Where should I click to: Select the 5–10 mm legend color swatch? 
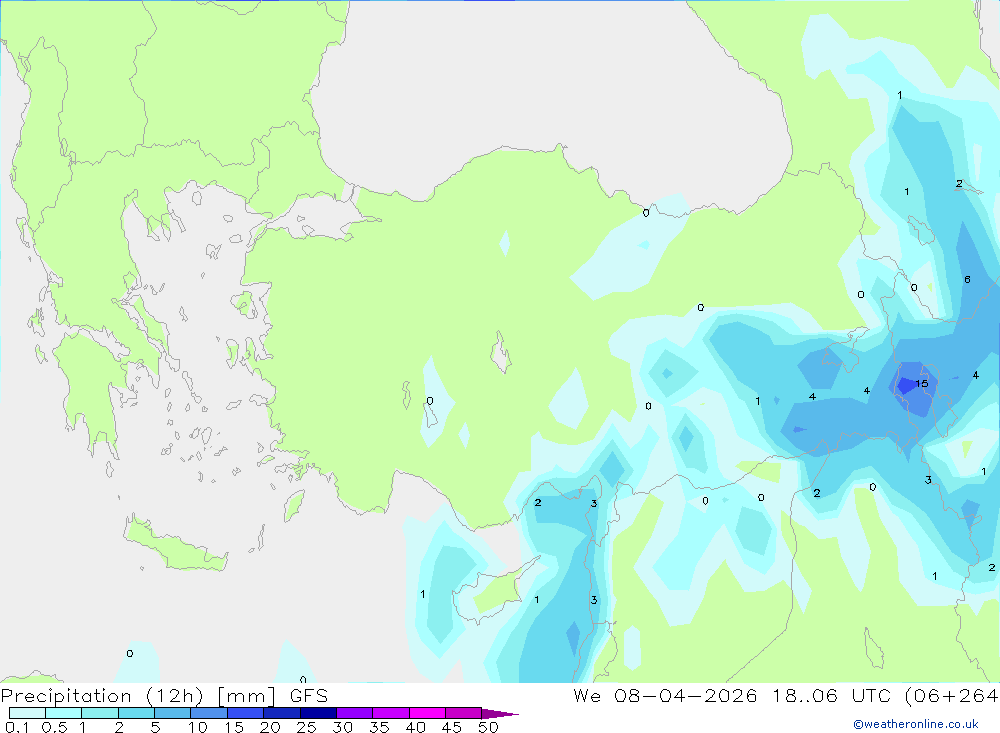click(172, 713)
